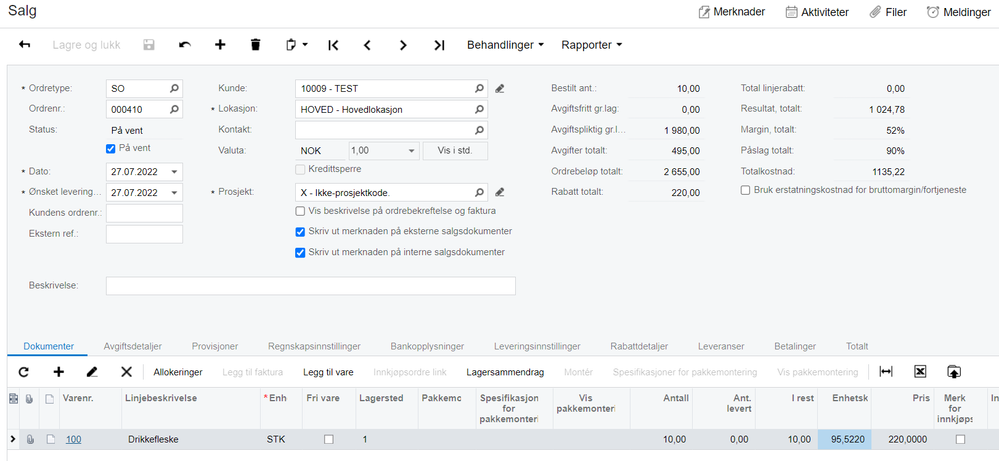Edit customer with pencil icon next to Kunde
Image resolution: width=999 pixels, height=461 pixels.
pos(500,89)
